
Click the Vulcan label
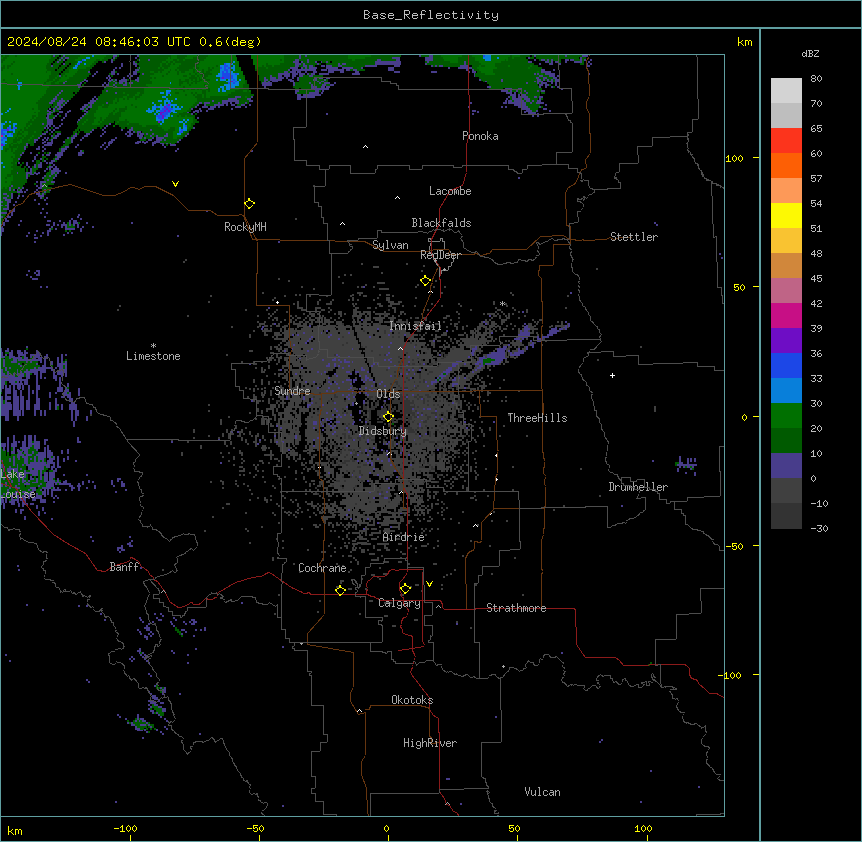click(x=543, y=792)
